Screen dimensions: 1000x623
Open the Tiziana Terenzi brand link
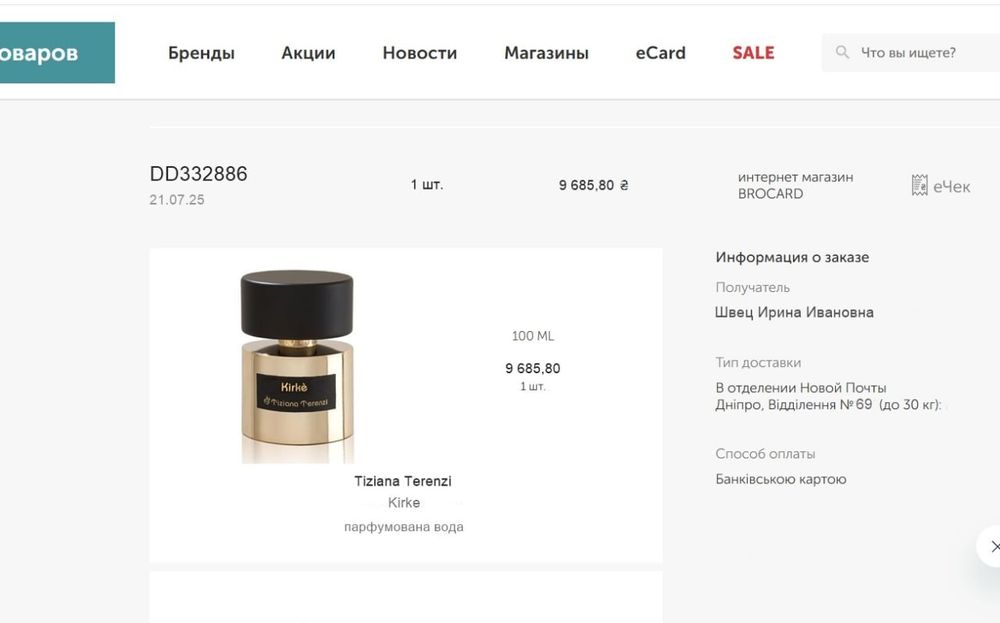pos(403,481)
